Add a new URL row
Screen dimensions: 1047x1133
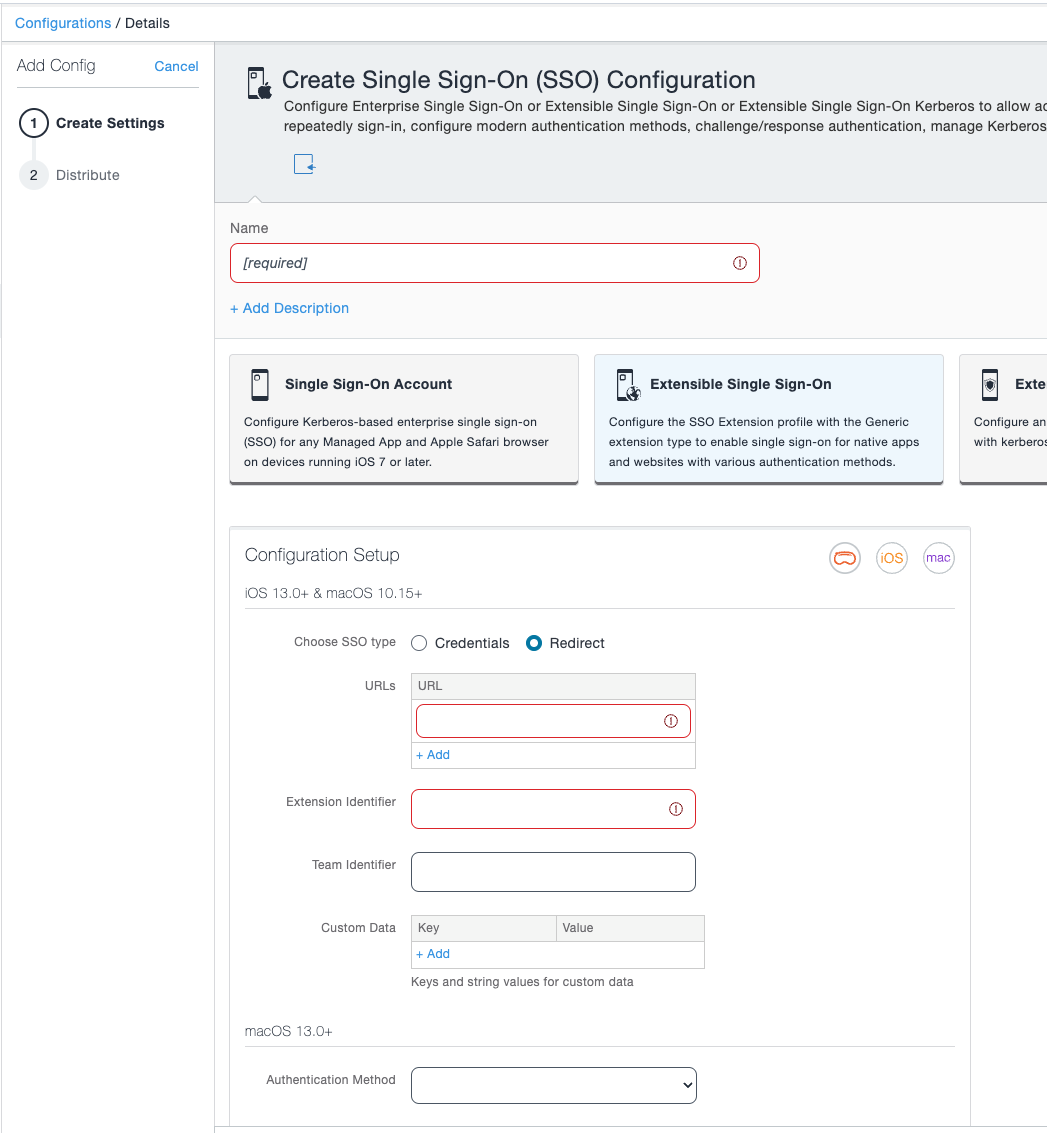click(432, 754)
